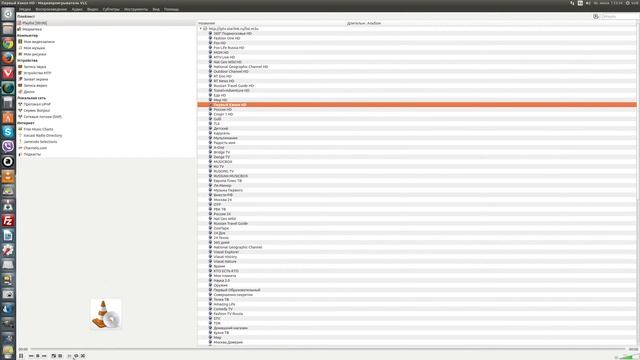Open extended settings button in controls
The width and height of the screenshot is (640, 360).
click(x=60, y=356)
